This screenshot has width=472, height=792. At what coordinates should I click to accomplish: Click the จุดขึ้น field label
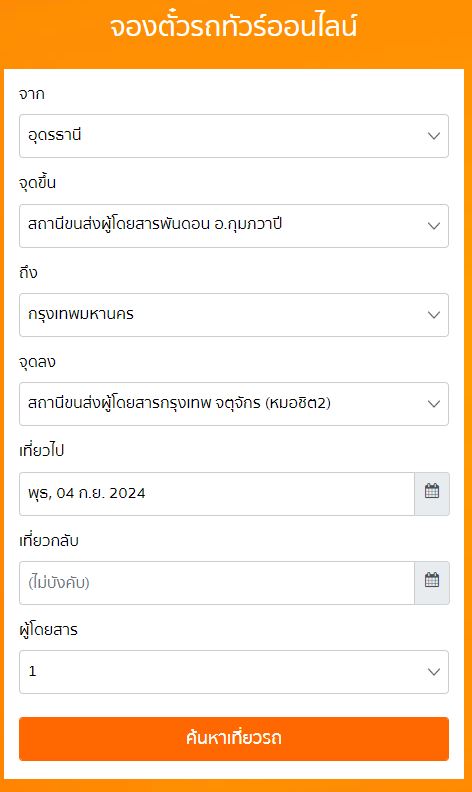click(37, 183)
